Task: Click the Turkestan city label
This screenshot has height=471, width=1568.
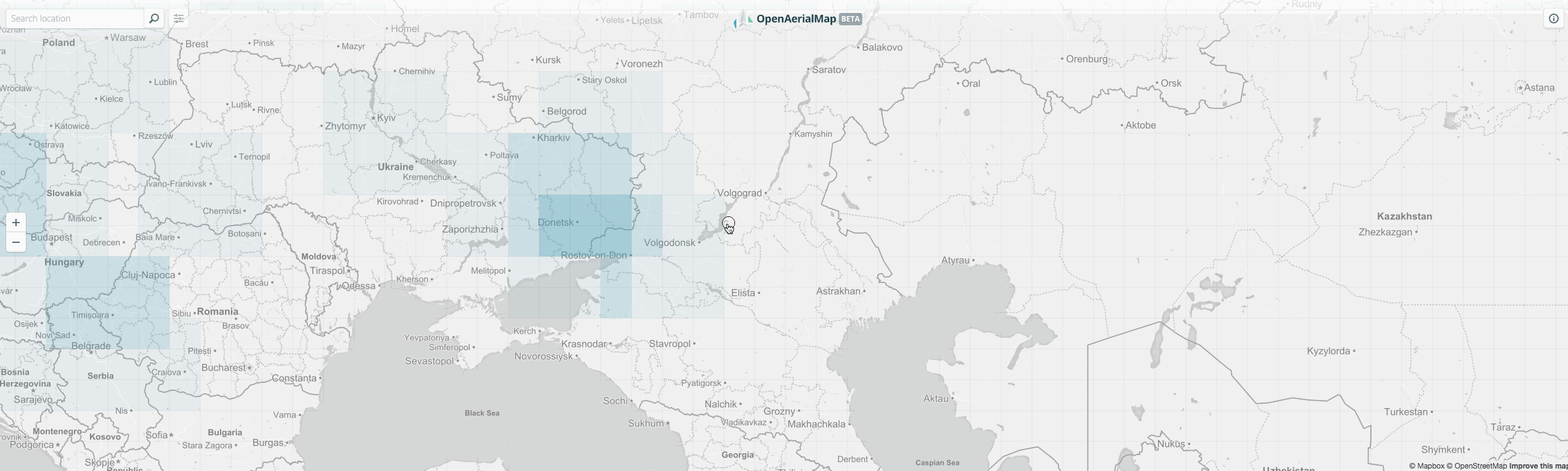Action: [x=1406, y=412]
